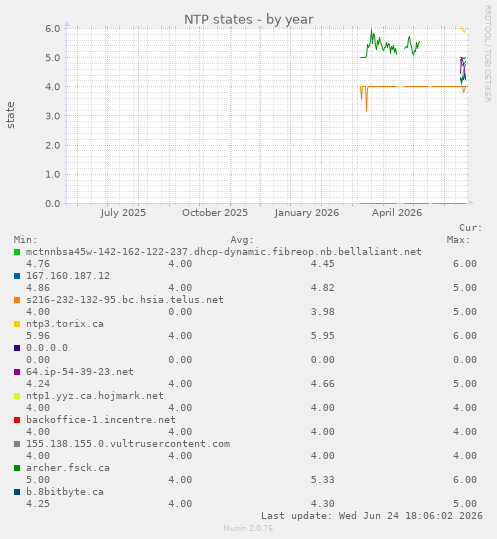Click the 6.0 y-axis value label

click(x=53, y=29)
